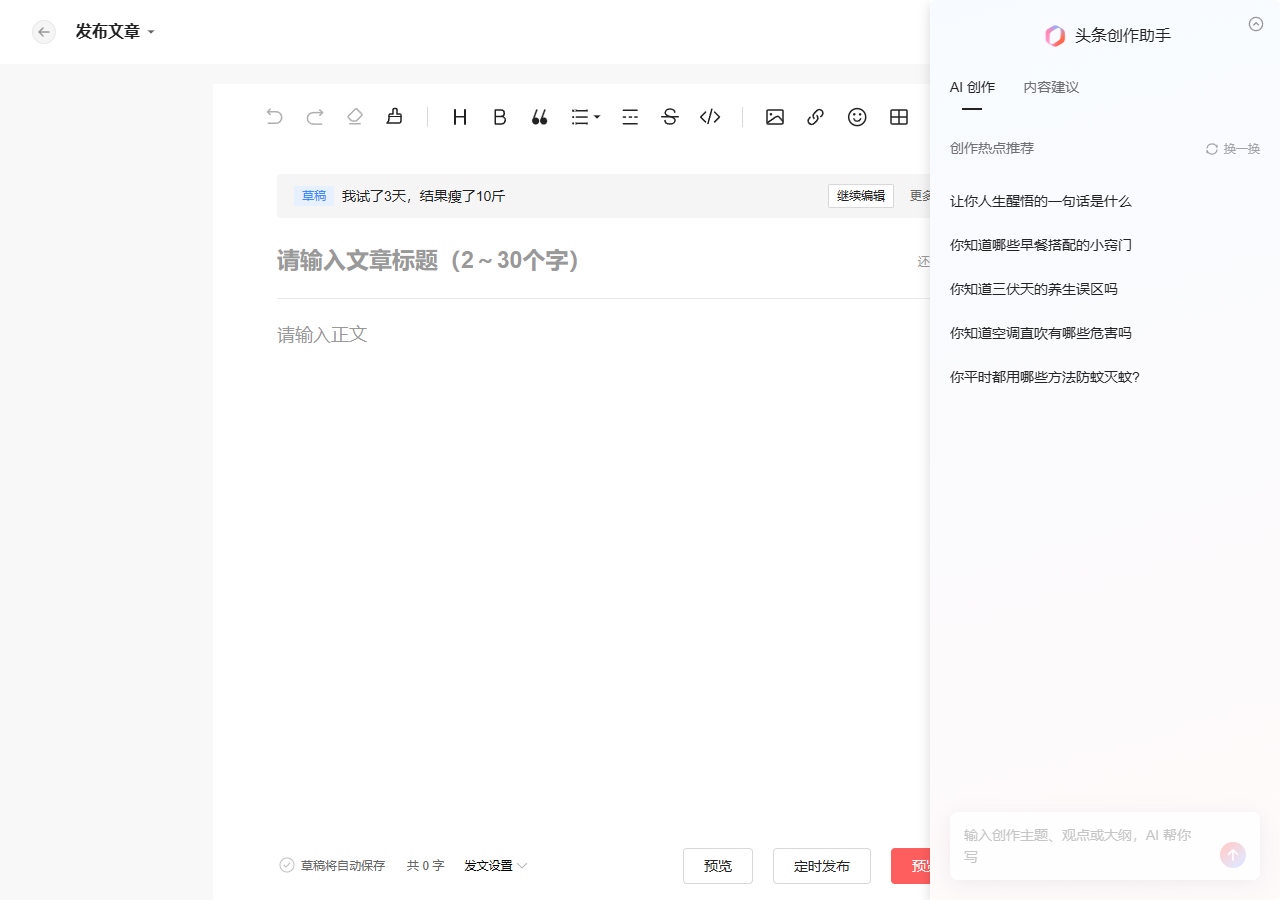
Task: Click the 预览 button
Action: coord(718,866)
